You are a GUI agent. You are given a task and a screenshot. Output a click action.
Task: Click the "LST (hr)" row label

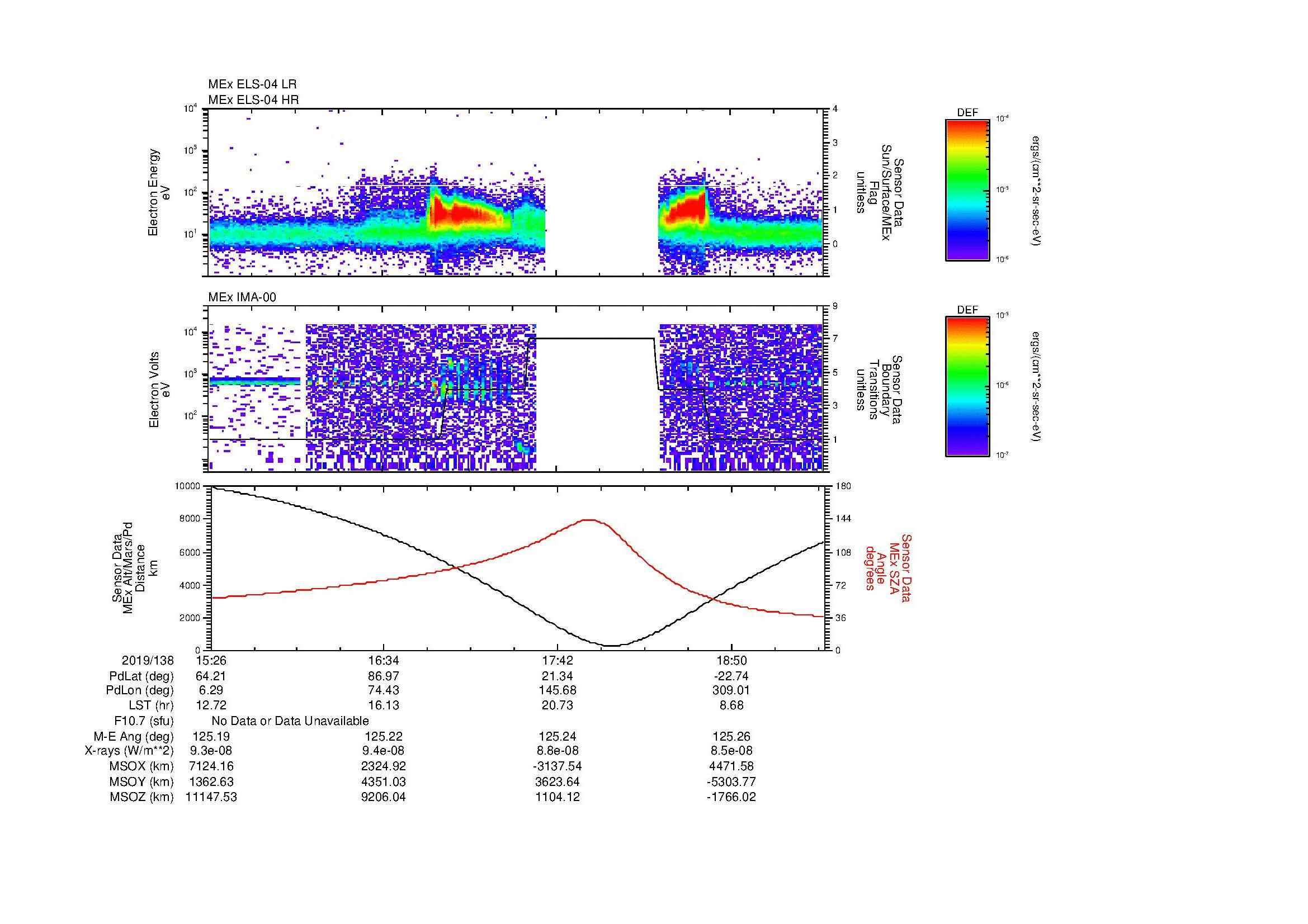[151, 706]
